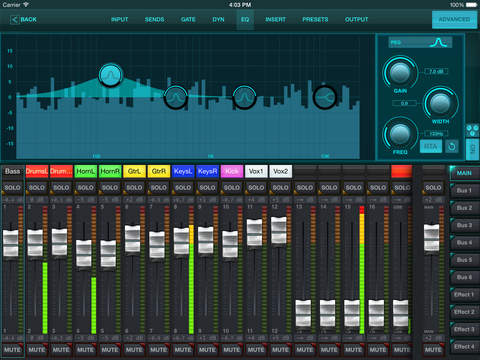Switch to the GATE tab
480x360 pixels.
[188, 20]
